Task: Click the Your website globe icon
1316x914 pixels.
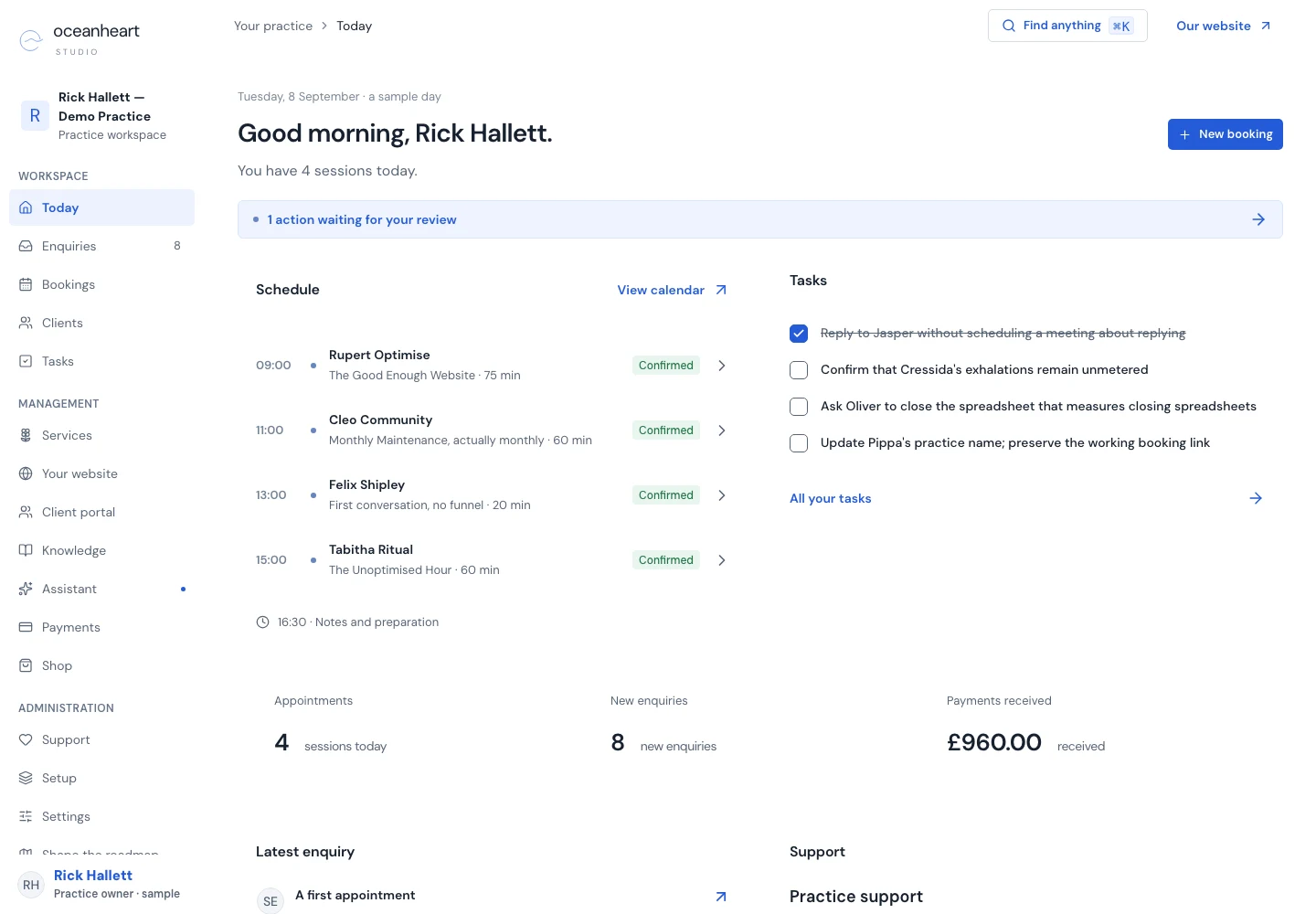Action: coord(26,473)
